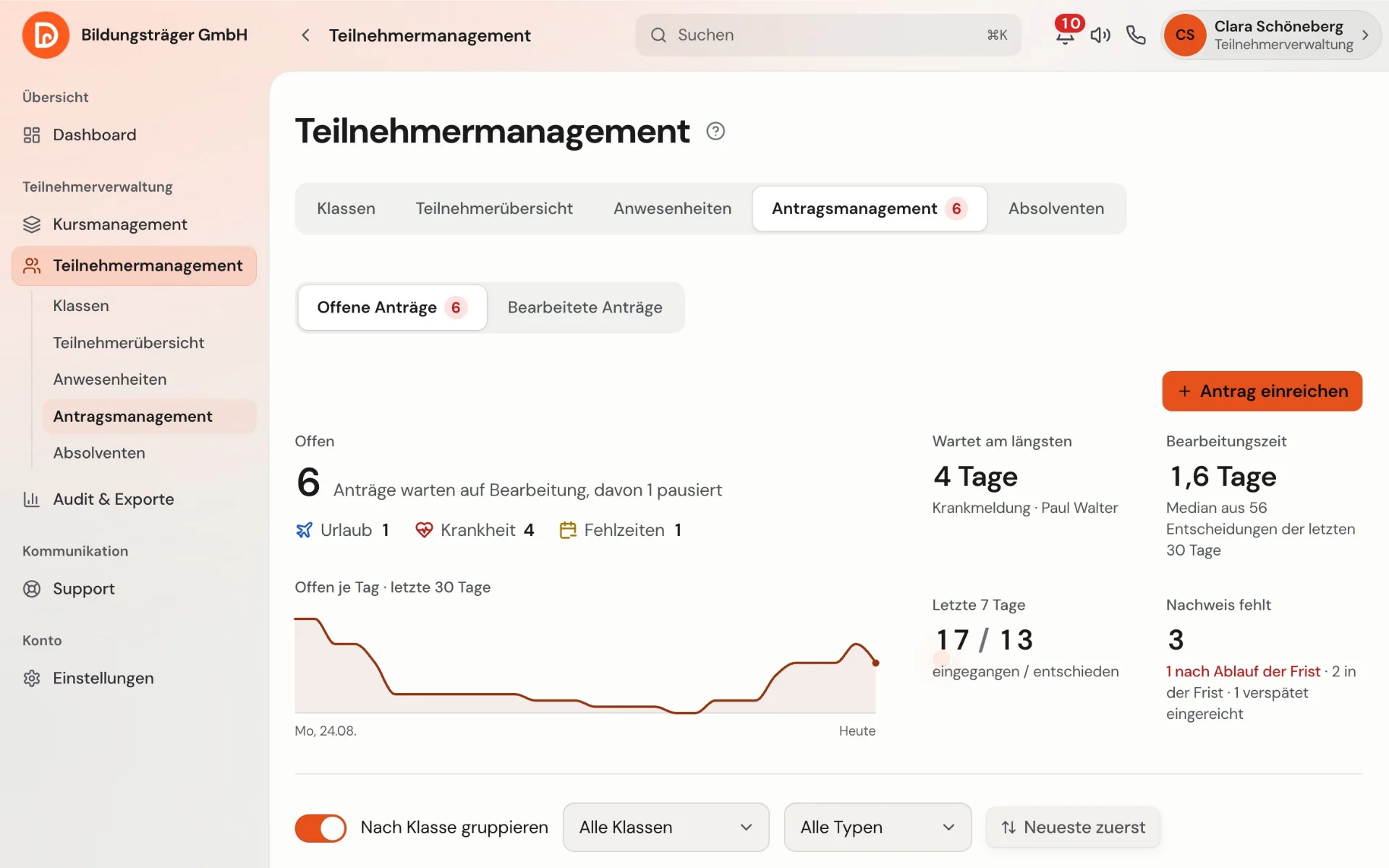Open Teilnehmermanagement in the sidebar
The image size is (1389, 868).
point(134,265)
